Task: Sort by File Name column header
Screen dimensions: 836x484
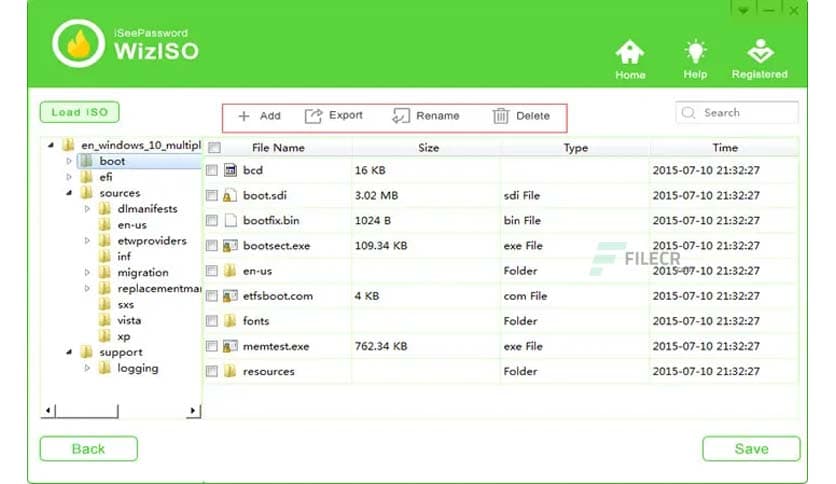Action: click(278, 148)
